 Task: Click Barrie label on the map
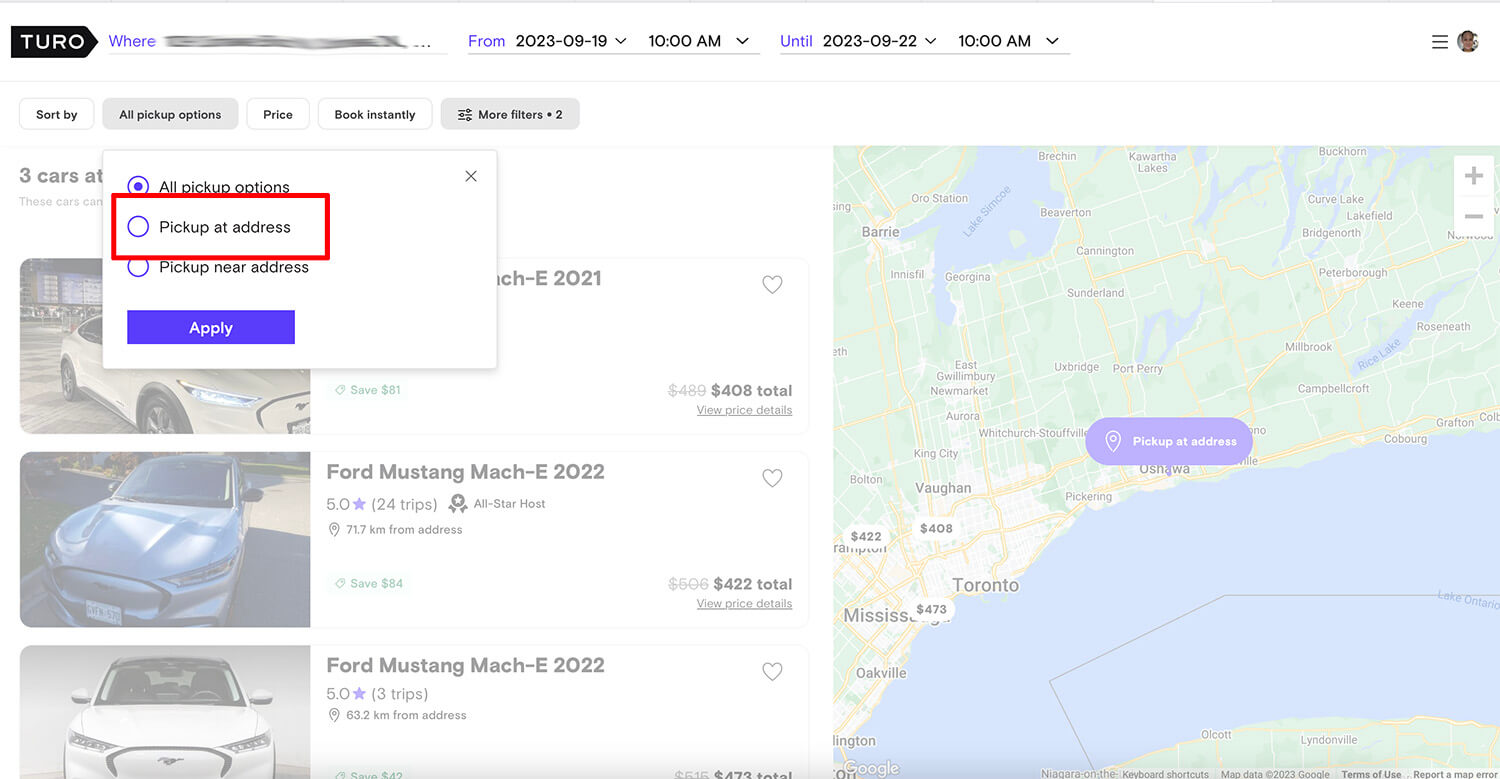tap(880, 231)
